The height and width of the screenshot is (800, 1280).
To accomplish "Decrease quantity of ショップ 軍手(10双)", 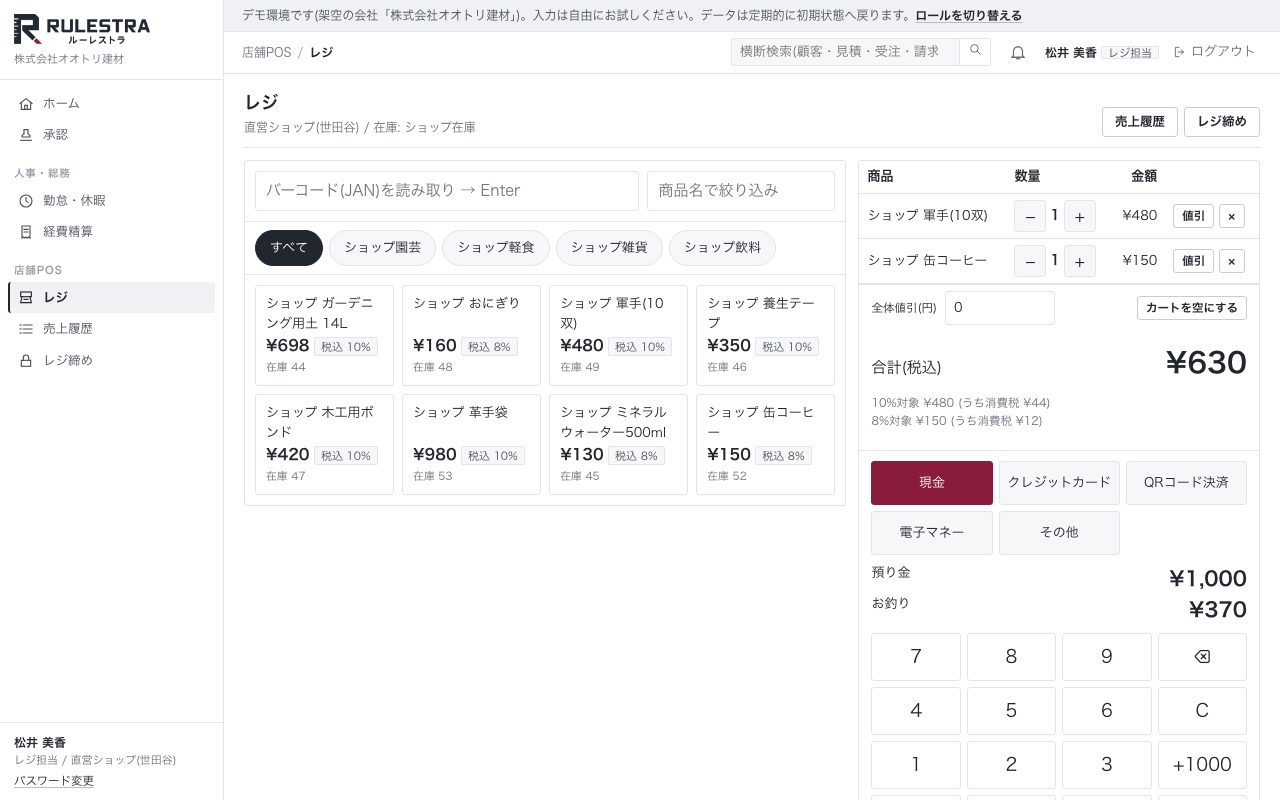I will [x=1030, y=216].
